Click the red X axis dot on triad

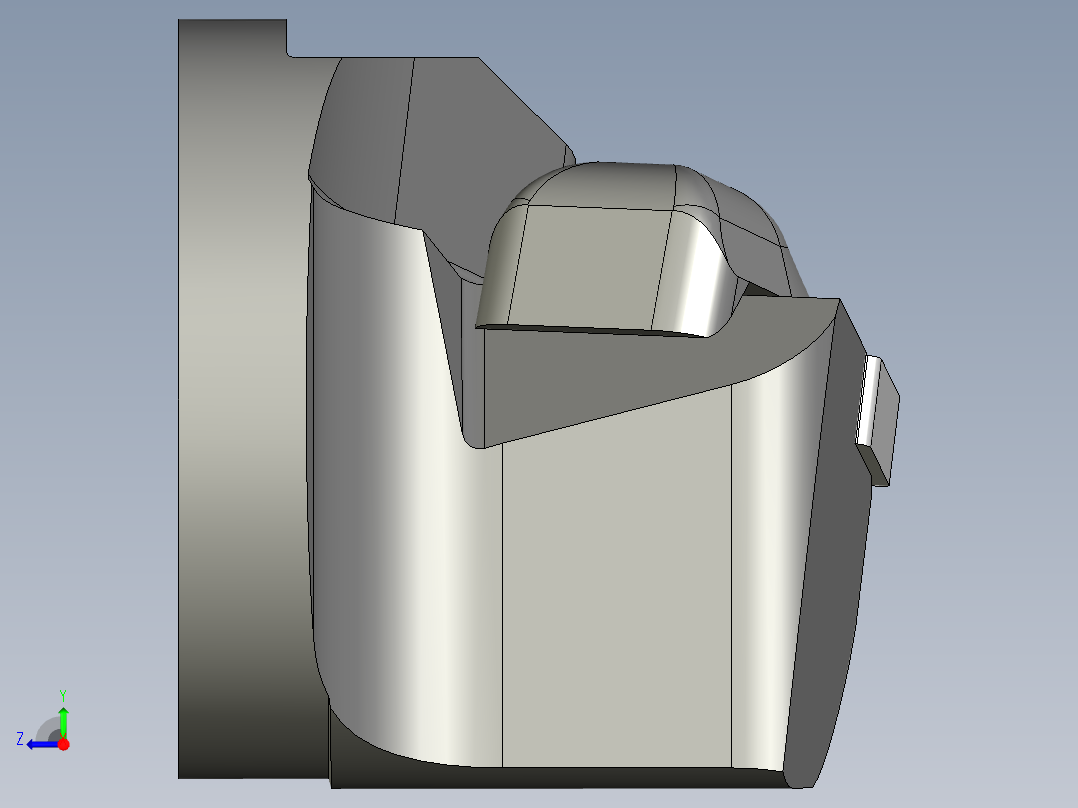[64, 744]
